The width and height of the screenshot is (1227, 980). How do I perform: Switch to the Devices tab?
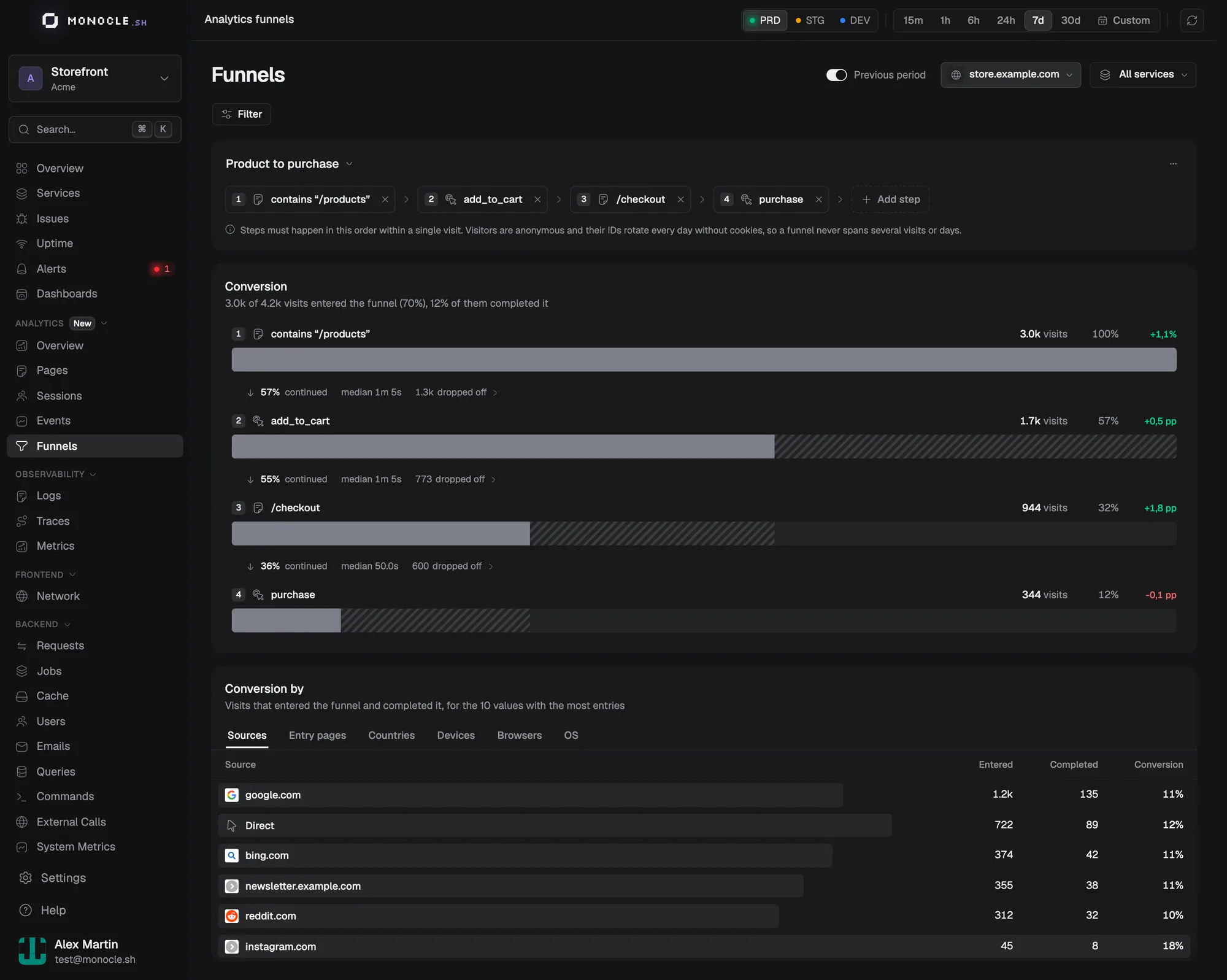pyautogui.click(x=456, y=735)
